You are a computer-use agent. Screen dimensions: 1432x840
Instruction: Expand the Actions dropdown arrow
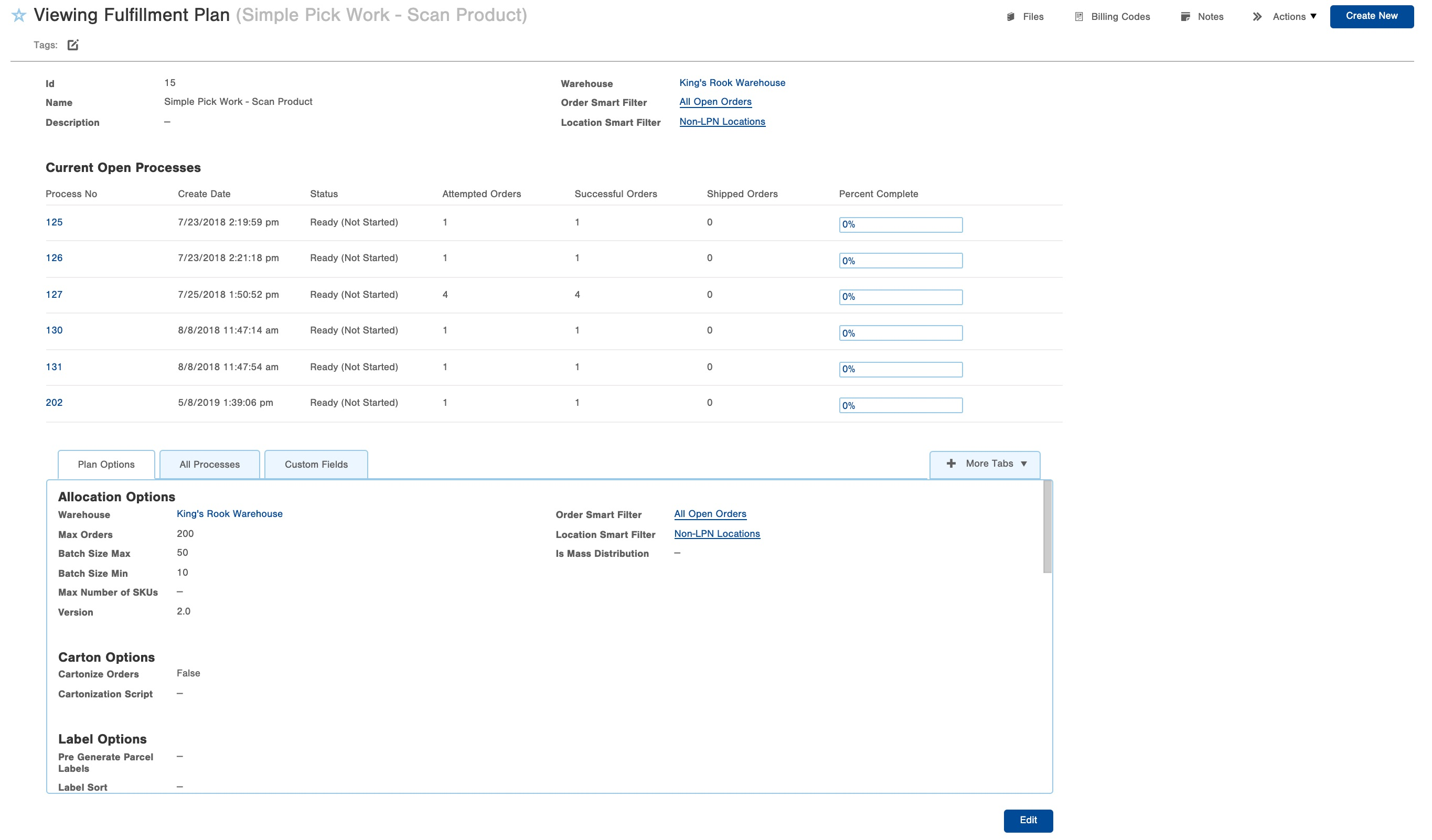click(x=1313, y=16)
